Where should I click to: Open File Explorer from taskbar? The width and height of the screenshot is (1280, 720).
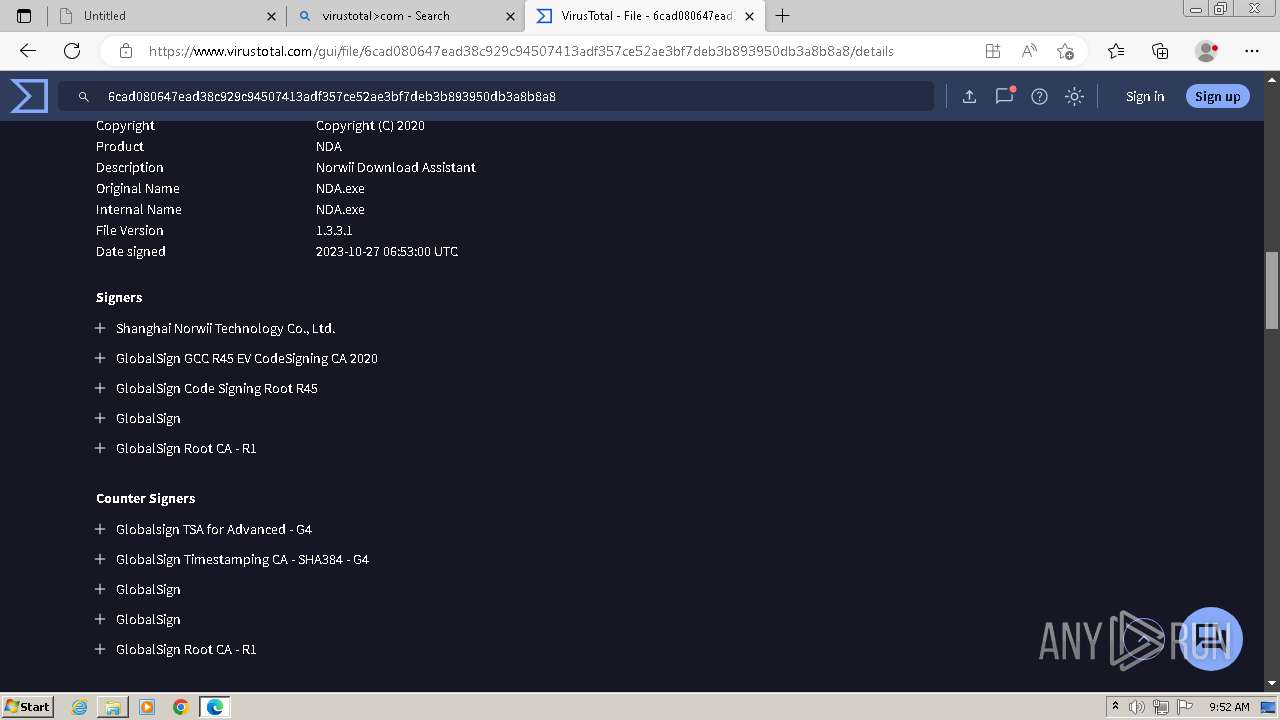113,707
